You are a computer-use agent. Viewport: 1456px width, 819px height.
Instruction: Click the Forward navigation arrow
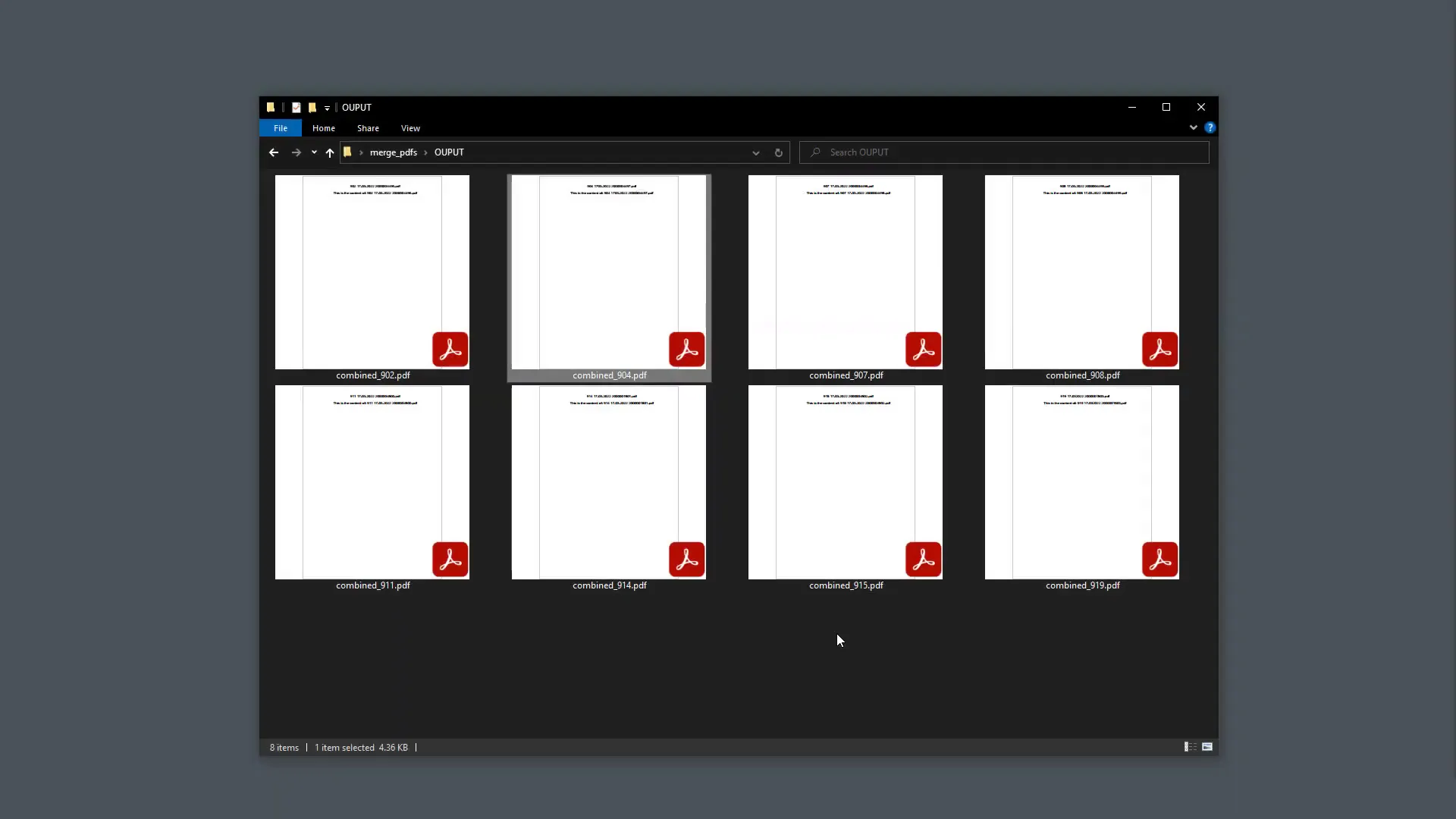[296, 152]
